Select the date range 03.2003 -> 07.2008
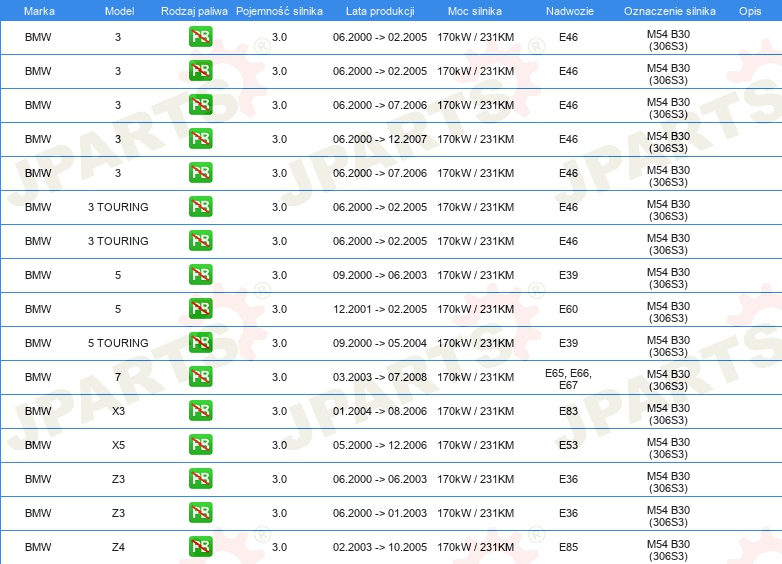Viewport: 782px width, 564px height. coord(380,377)
